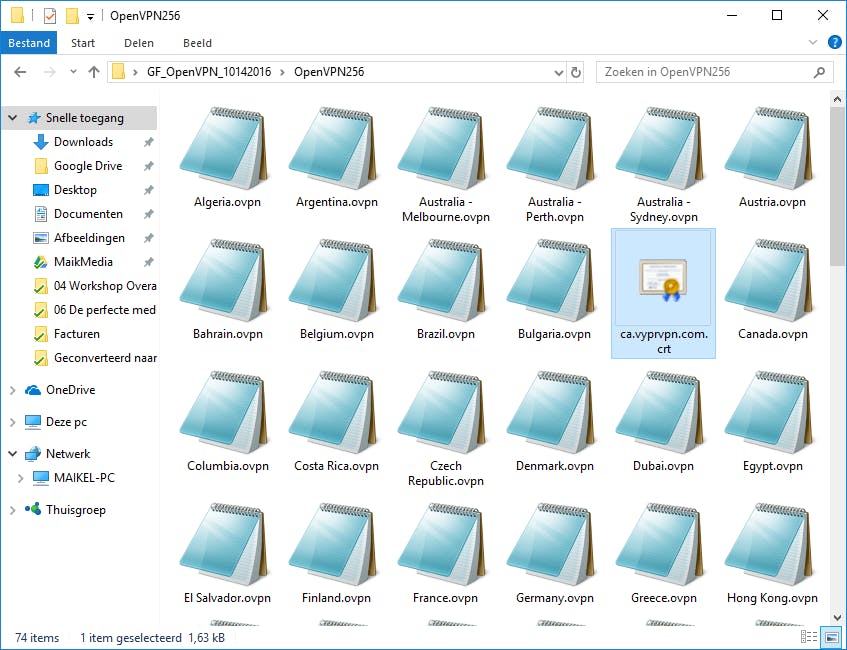Open Desktop in the navigation pane
Screen dimensions: 847x650
click(x=75, y=190)
